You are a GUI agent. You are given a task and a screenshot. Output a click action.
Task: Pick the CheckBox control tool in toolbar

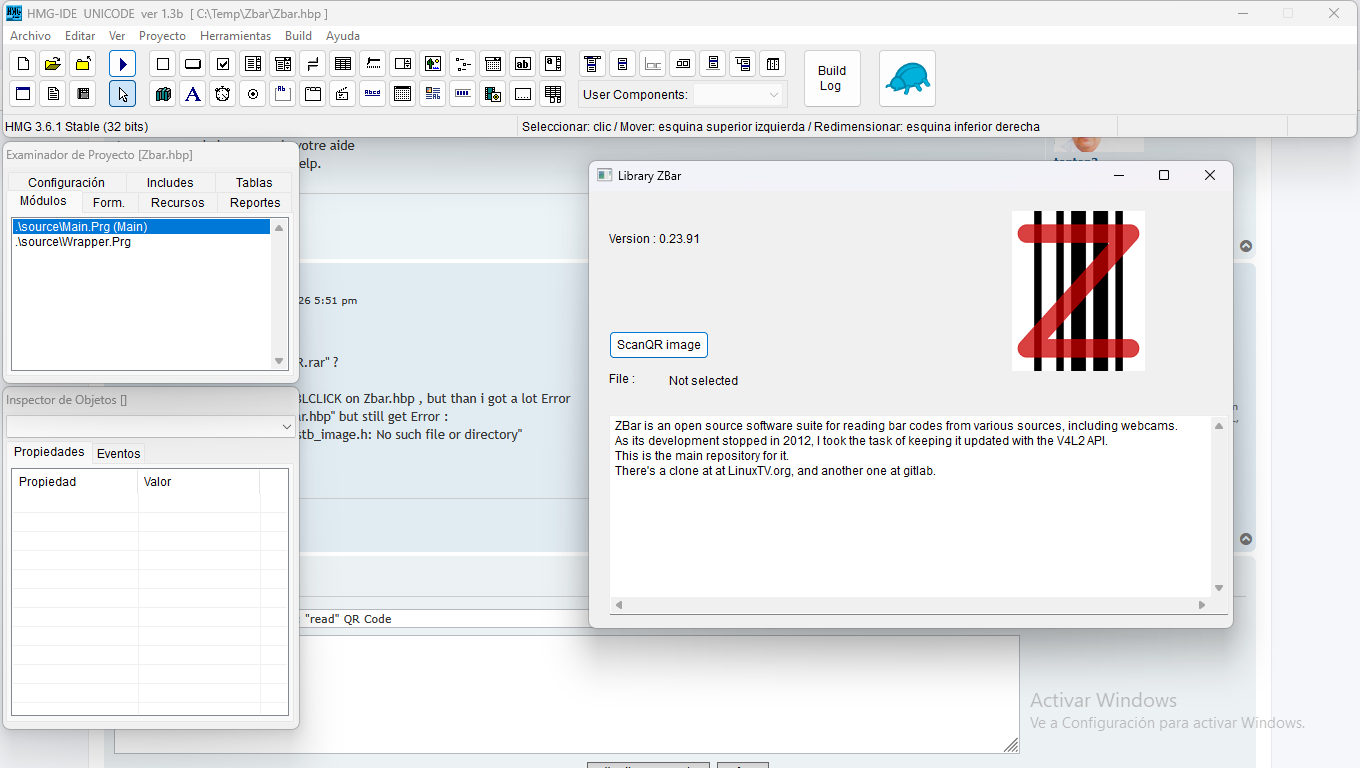point(223,64)
